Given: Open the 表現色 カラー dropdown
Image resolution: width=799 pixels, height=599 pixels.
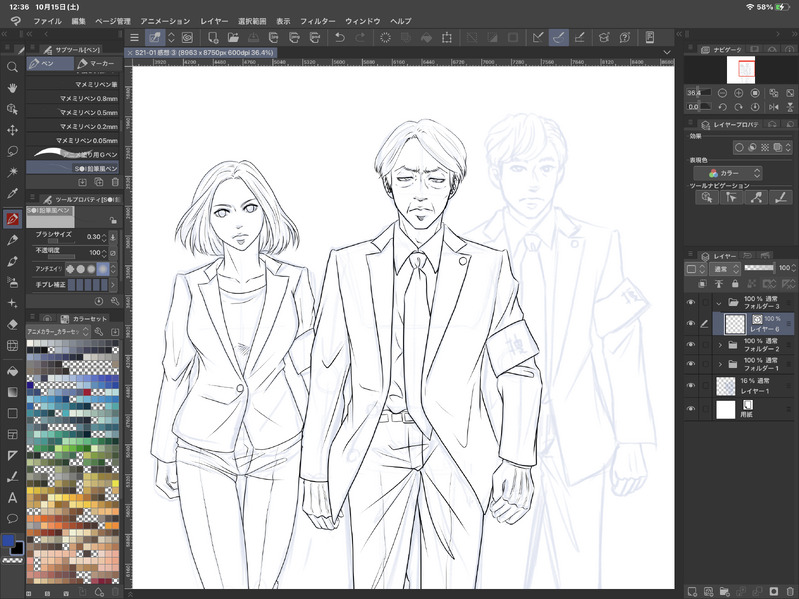Looking at the screenshot, I should click(x=728, y=173).
